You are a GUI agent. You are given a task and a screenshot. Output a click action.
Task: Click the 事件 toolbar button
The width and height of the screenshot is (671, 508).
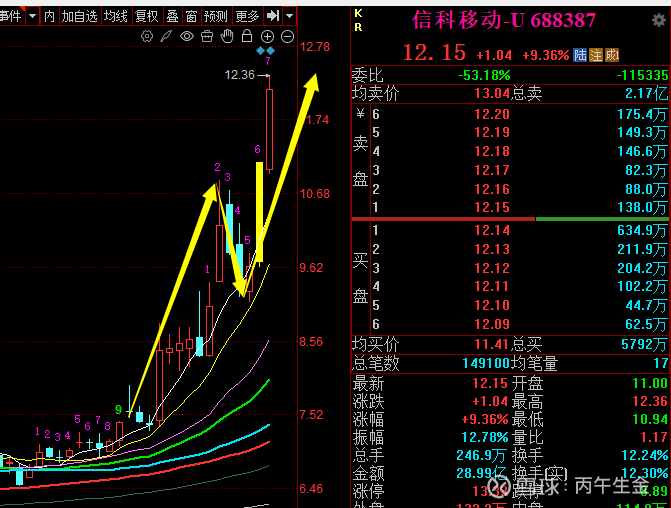tap(11, 16)
